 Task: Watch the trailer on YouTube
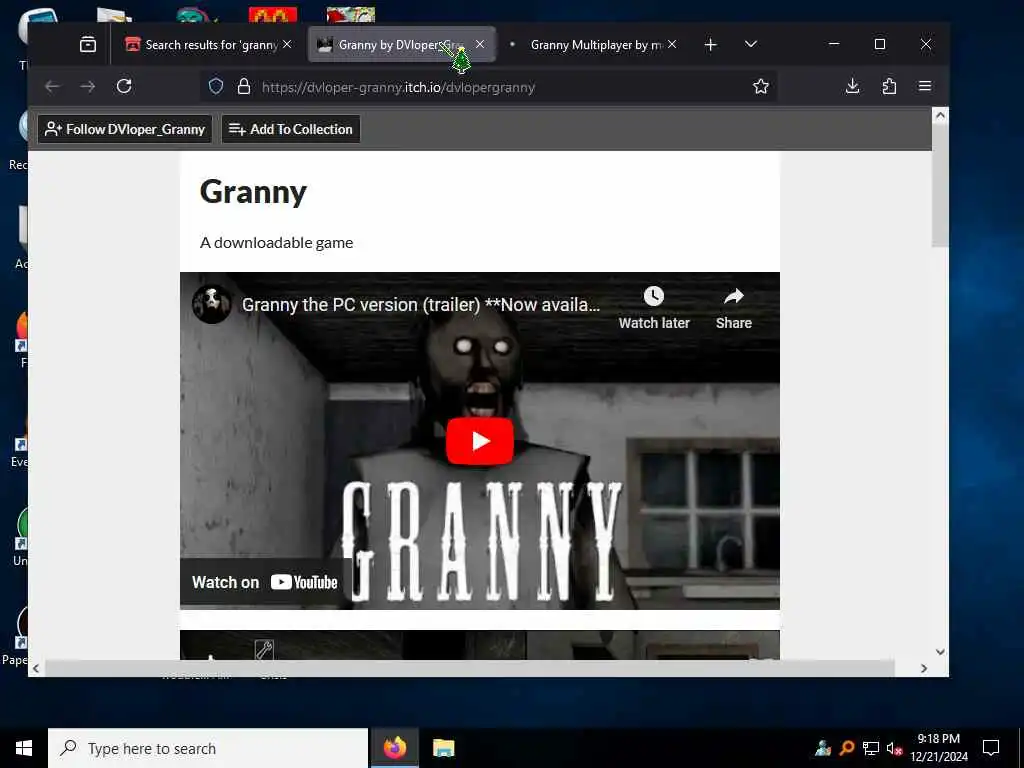[264, 583]
